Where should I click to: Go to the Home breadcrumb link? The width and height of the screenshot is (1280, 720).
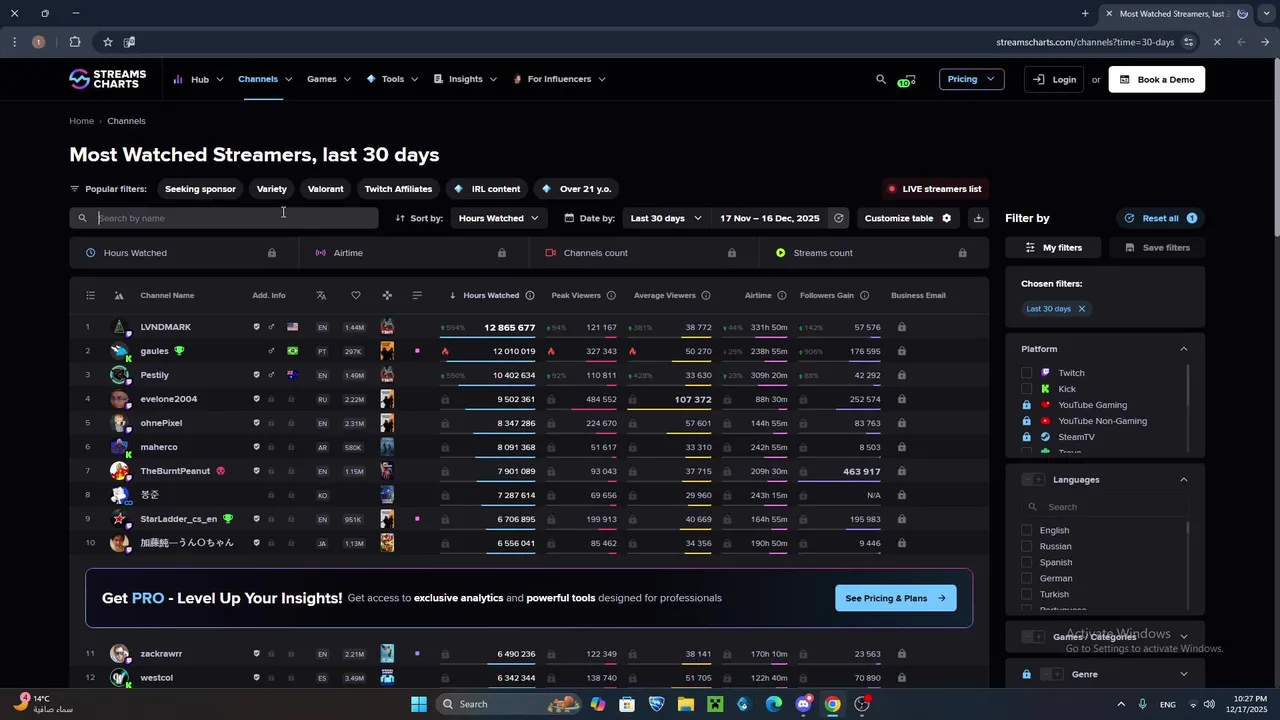81,121
